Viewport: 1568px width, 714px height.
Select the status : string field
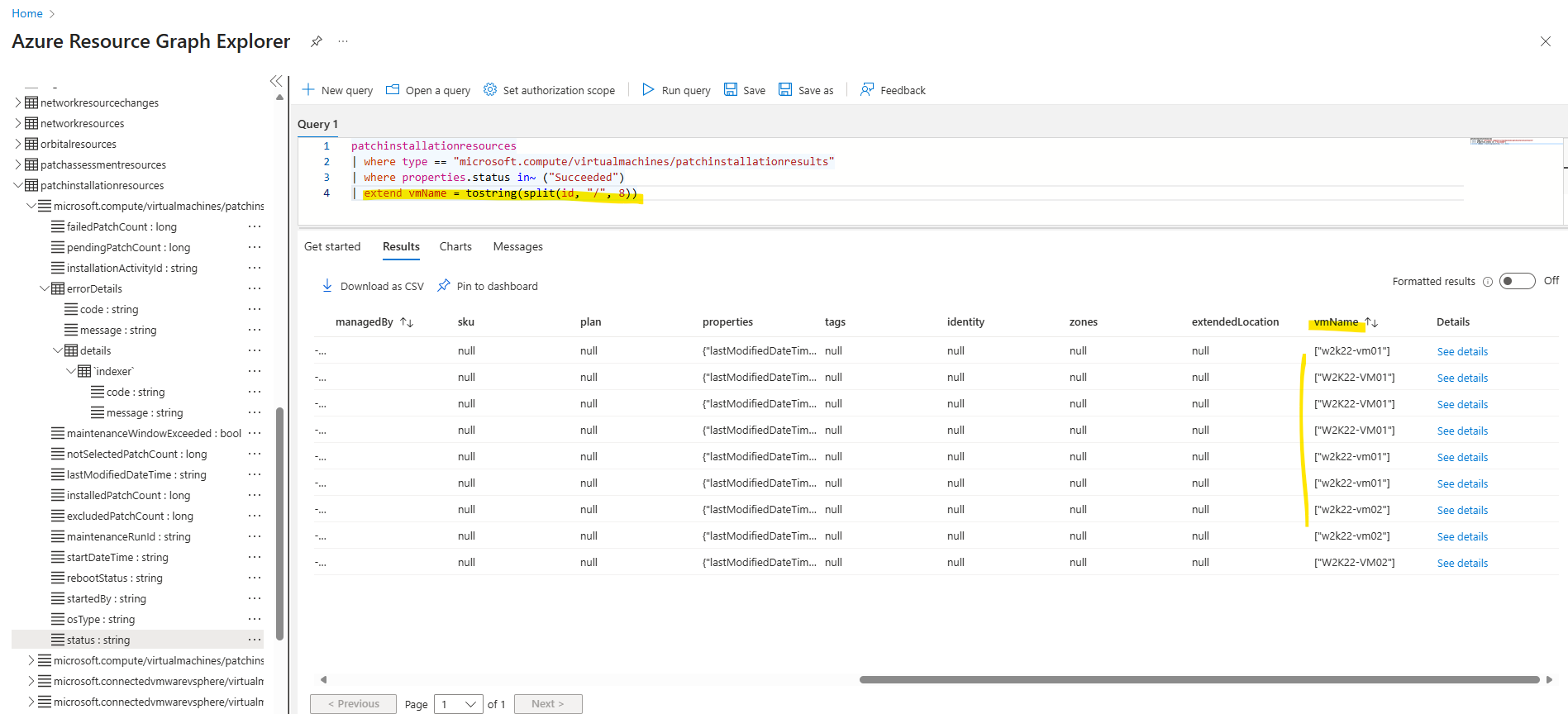click(98, 640)
